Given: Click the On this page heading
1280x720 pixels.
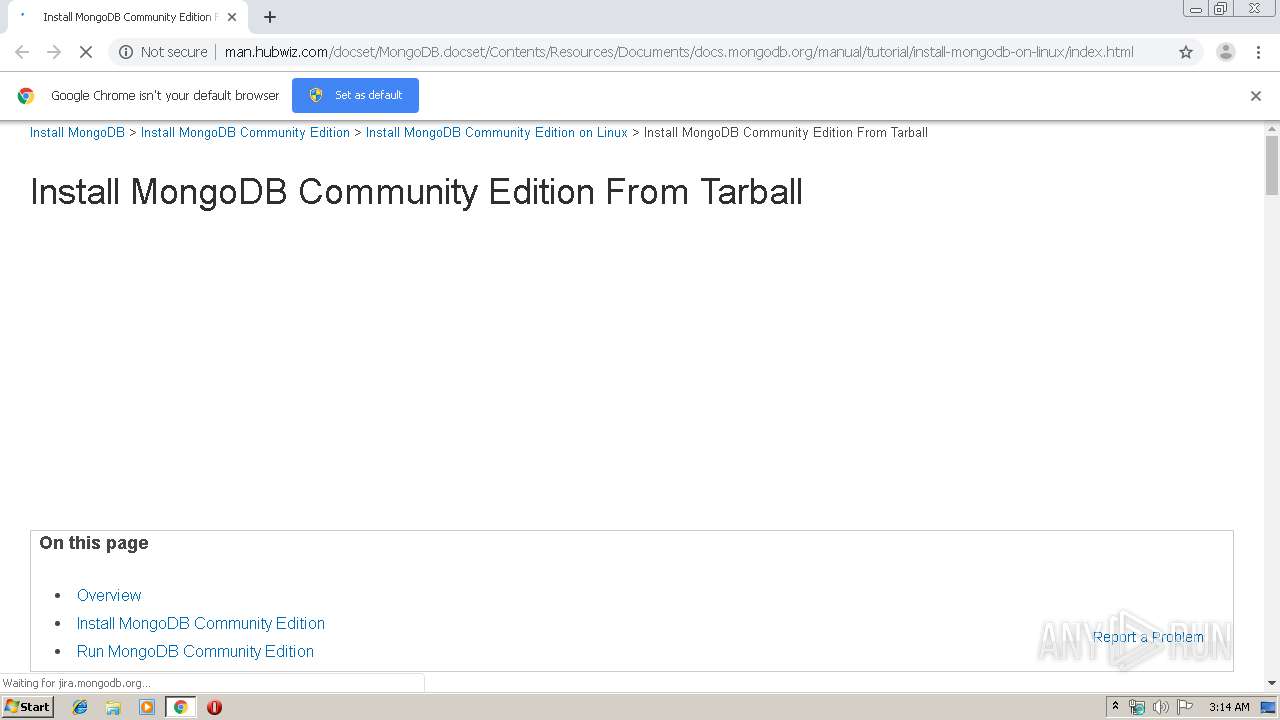Looking at the screenshot, I should 94,543.
